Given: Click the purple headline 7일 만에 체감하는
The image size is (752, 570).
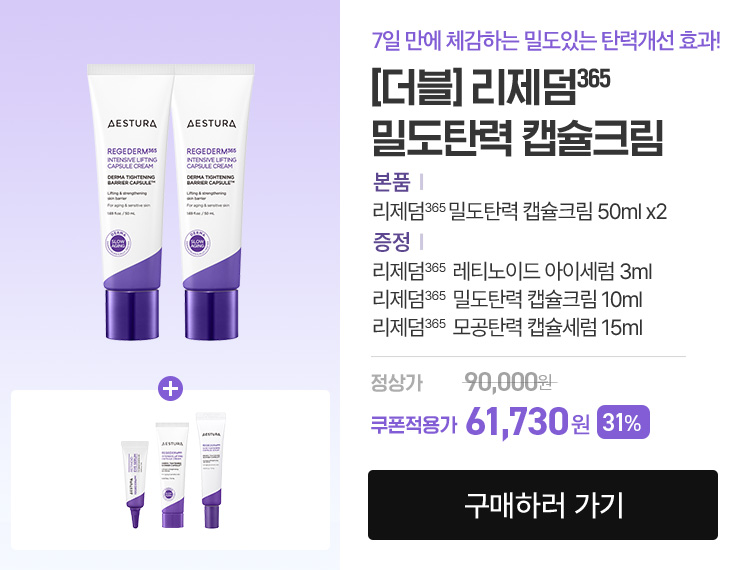Looking at the screenshot, I should coord(547,40).
